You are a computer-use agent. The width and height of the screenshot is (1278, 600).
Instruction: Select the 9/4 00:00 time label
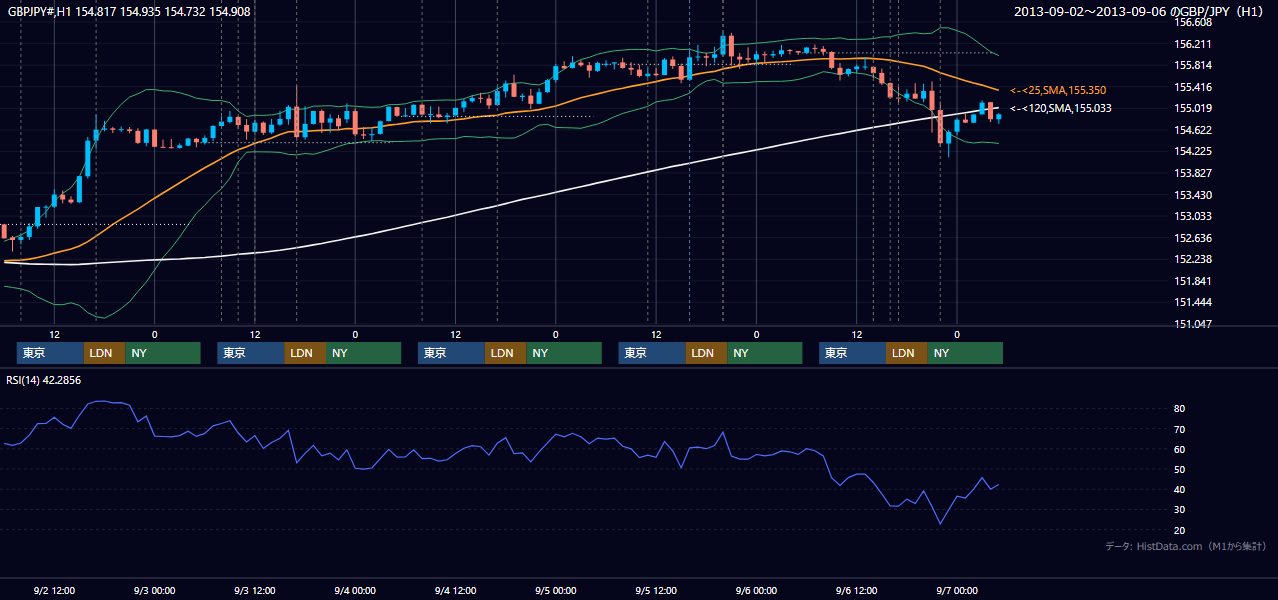click(355, 590)
